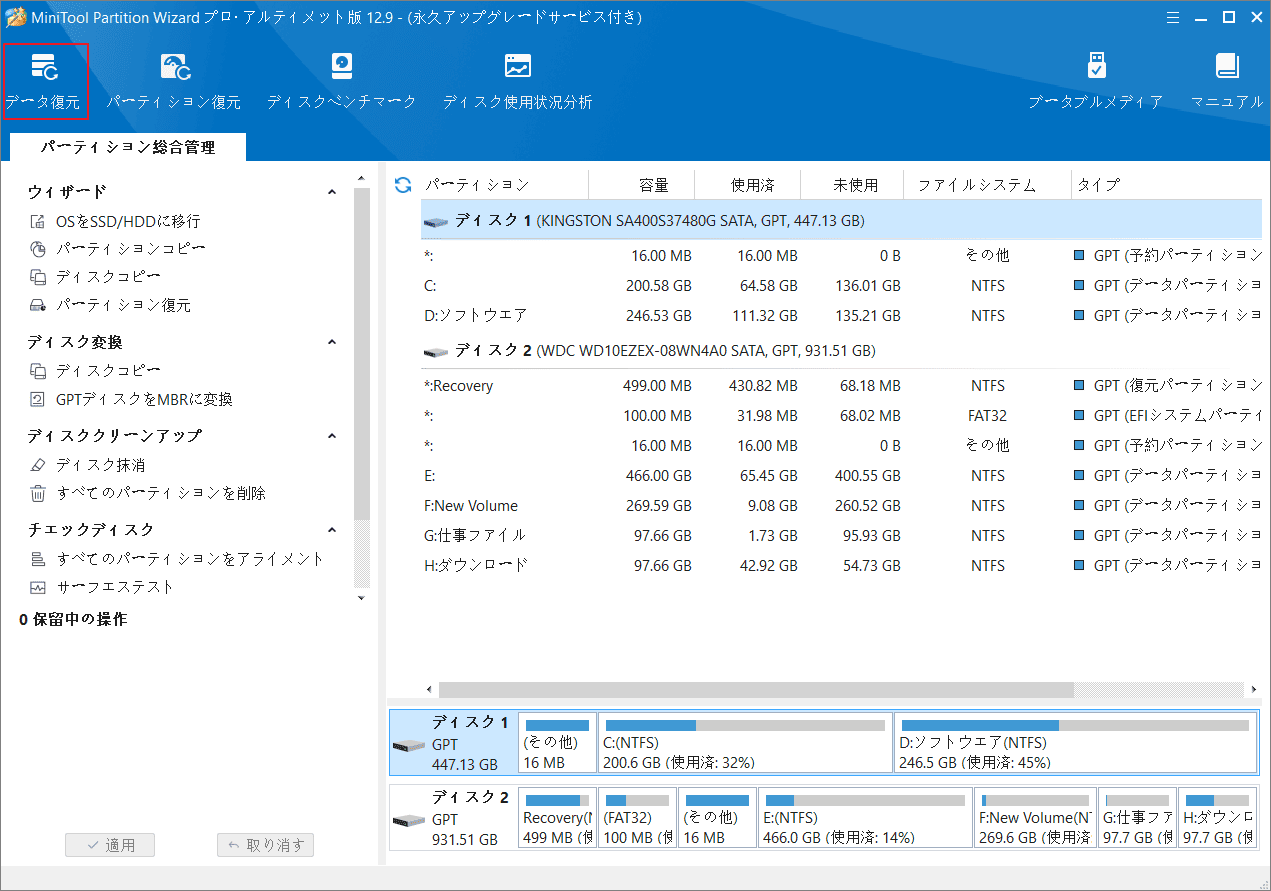Viewport: 1271px width, 891px height.
Task: Open the hamburger menu in title bar
Action: tap(1173, 17)
